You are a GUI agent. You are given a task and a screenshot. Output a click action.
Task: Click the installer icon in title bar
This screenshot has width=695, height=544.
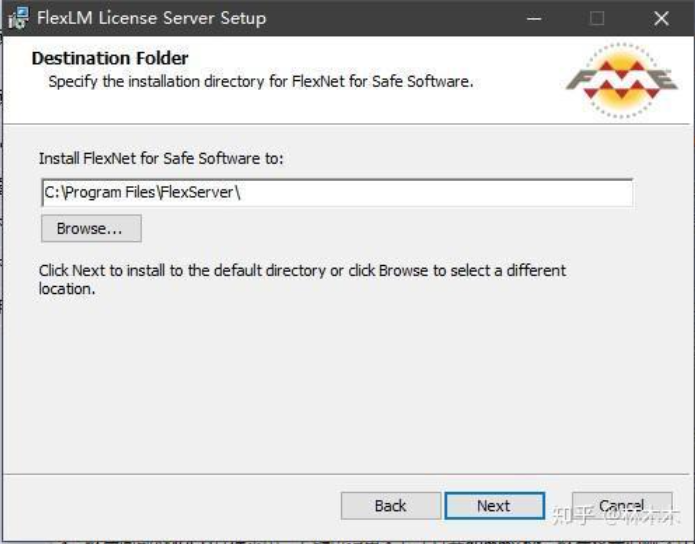18,18
